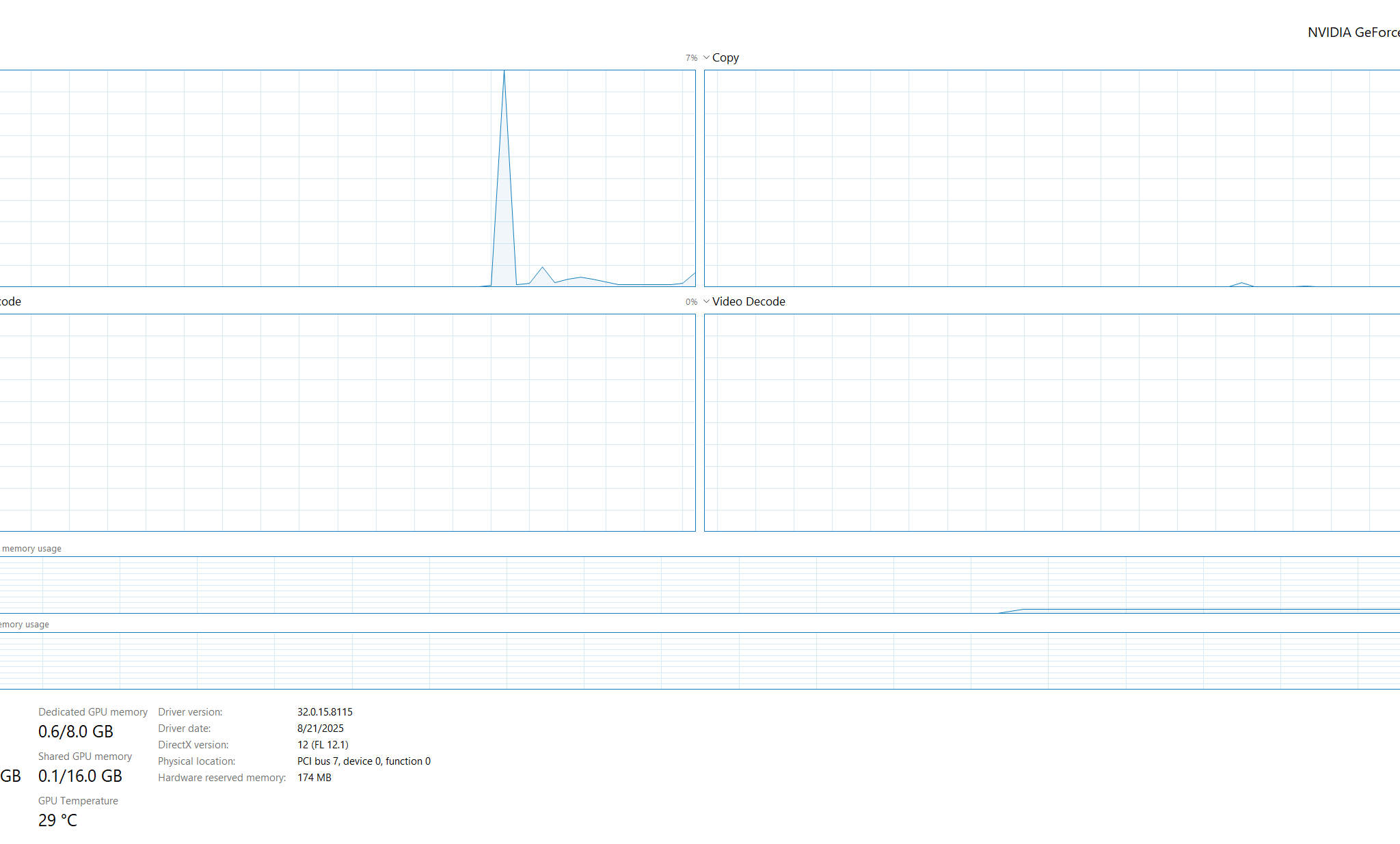Image resolution: width=1400 pixels, height=844 pixels.
Task: Select the Copy engine usage graph
Action: 1052,178
